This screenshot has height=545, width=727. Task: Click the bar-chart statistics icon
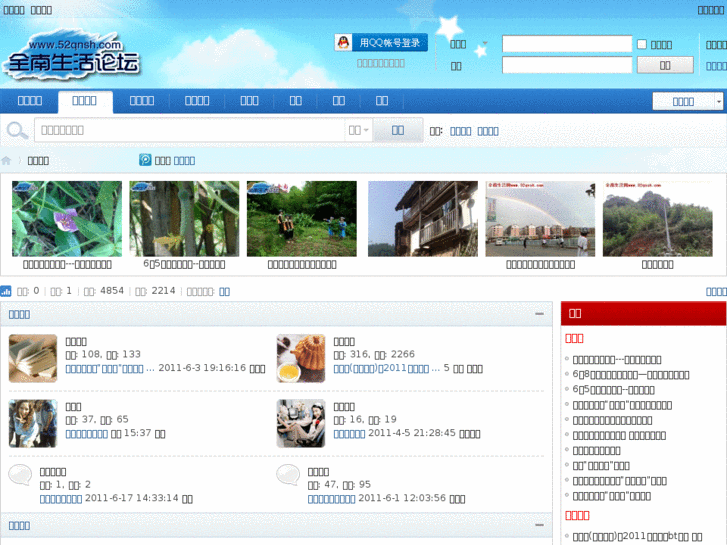(6, 291)
